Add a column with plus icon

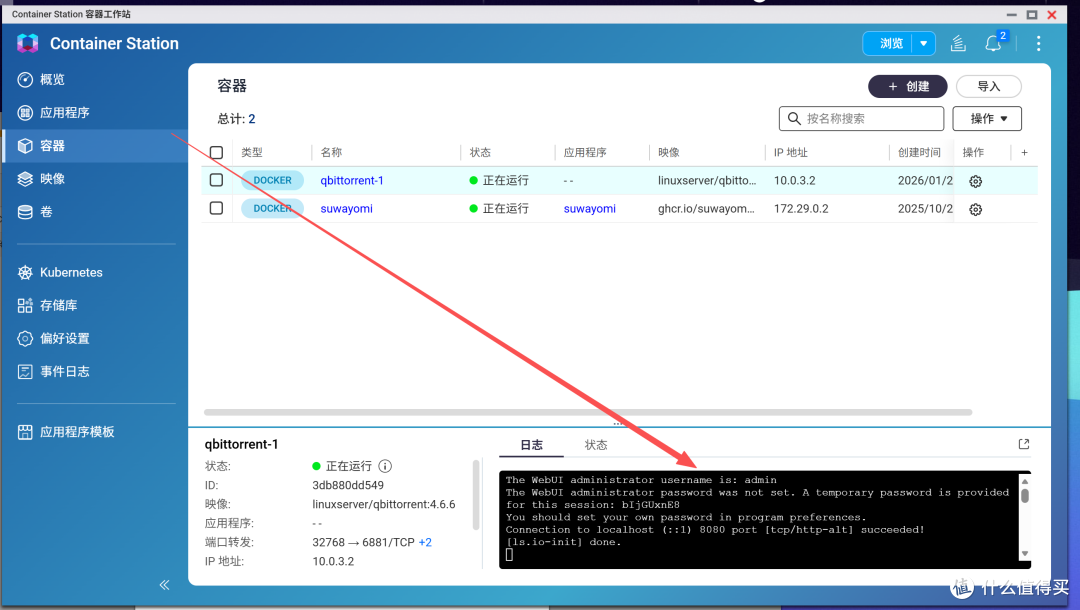(x=1024, y=153)
